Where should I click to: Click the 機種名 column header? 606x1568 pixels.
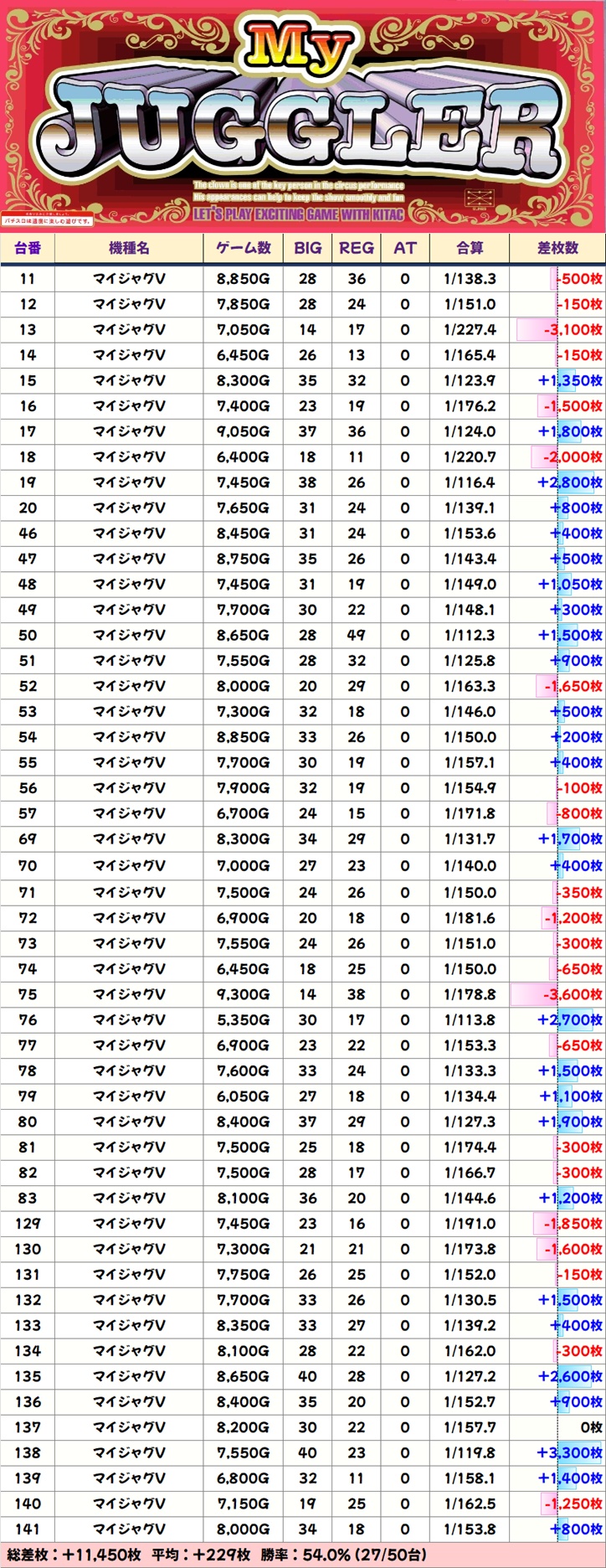coord(129,248)
